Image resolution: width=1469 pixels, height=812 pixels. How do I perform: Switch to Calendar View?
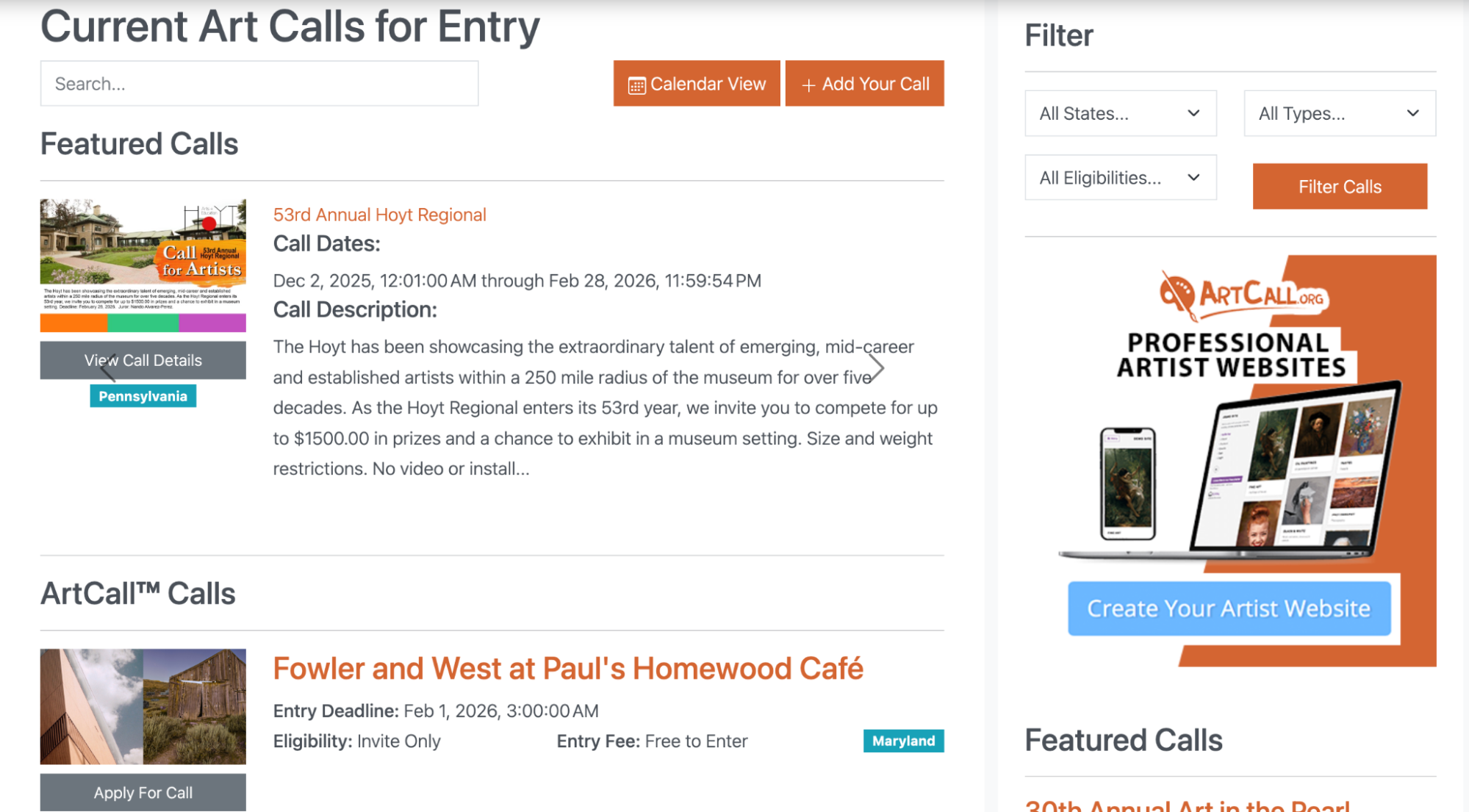(696, 83)
